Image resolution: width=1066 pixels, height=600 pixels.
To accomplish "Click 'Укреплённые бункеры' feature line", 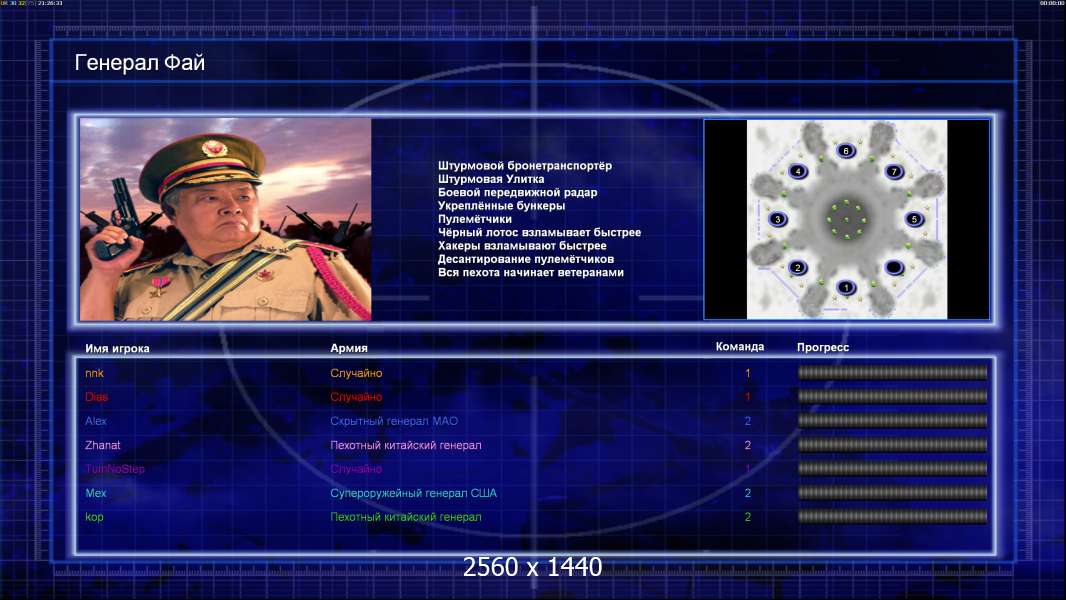I will 501,206.
